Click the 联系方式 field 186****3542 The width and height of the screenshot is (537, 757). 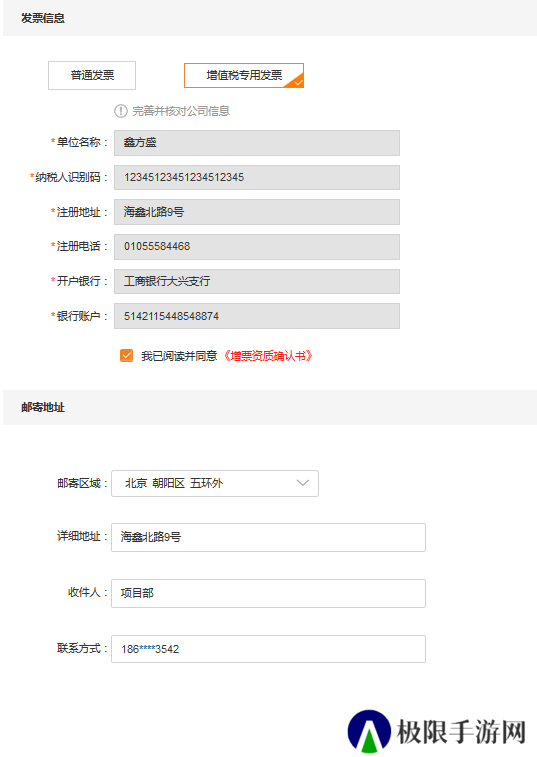click(268, 649)
